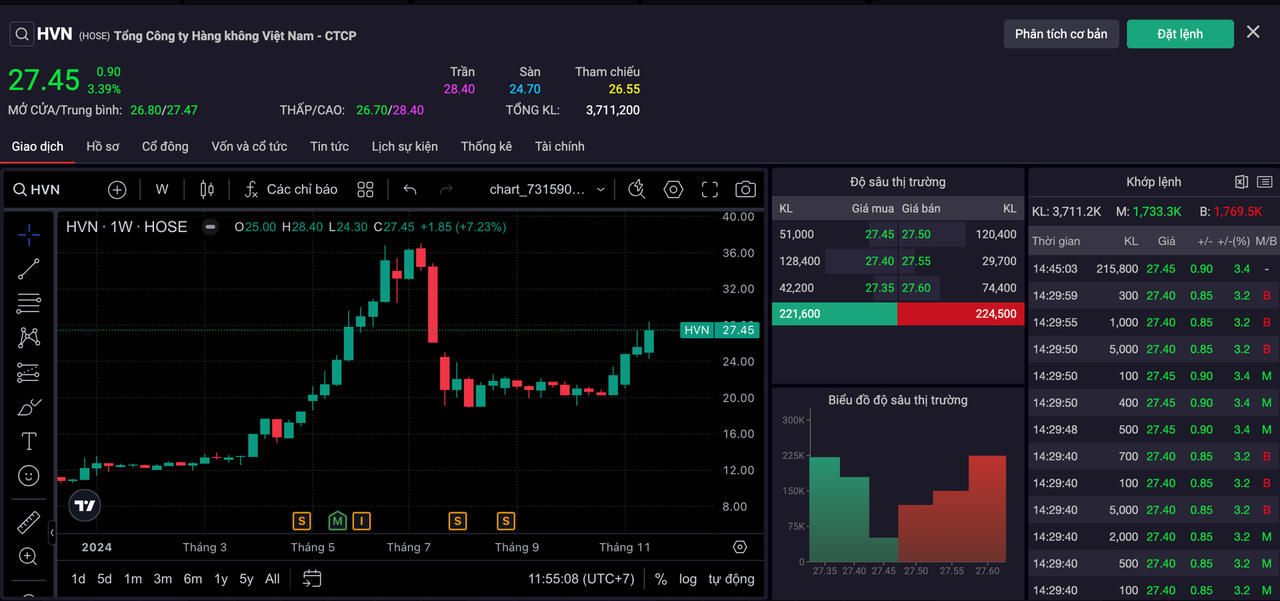Take a chart snapshot with camera icon

(745, 189)
